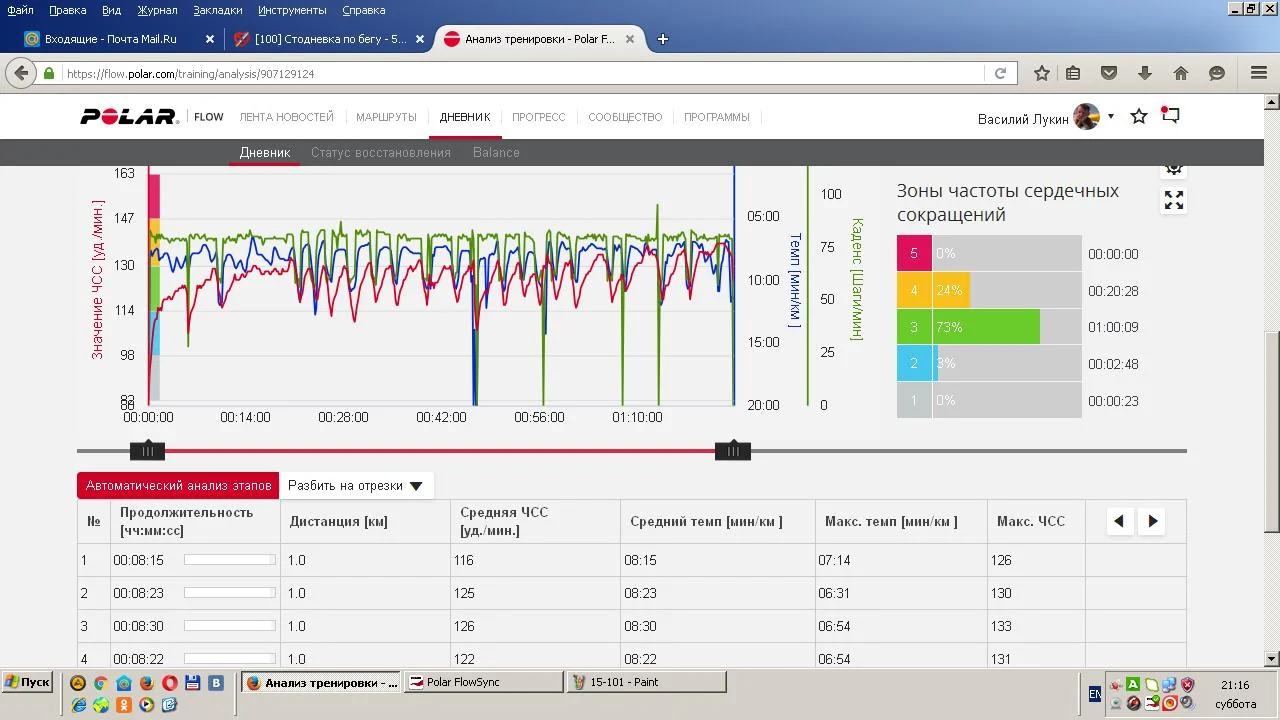This screenshot has width=1280, height=720.
Task: Show next table columns with right arrow
Action: pyautogui.click(x=1153, y=521)
